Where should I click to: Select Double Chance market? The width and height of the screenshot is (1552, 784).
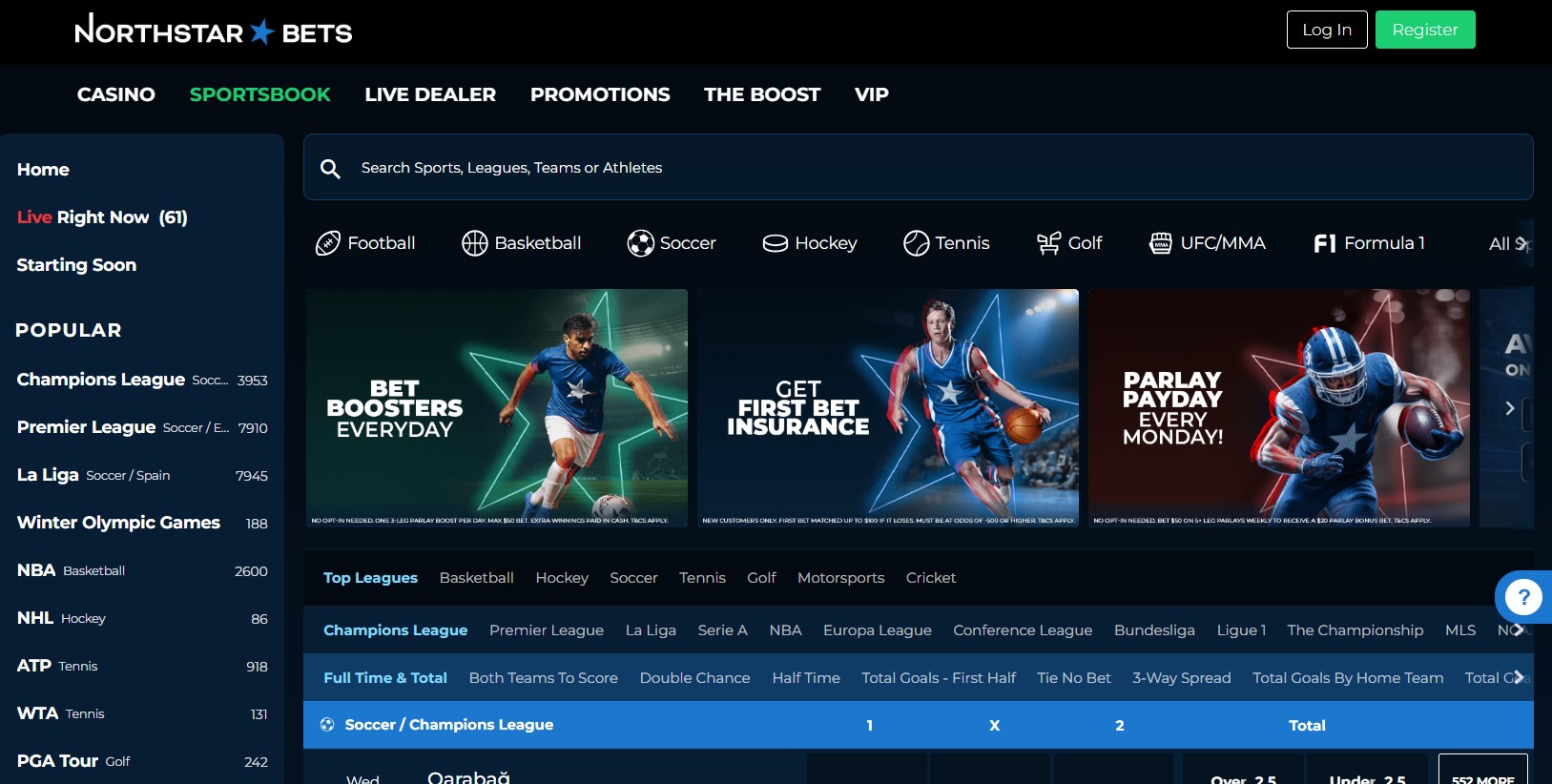click(694, 678)
